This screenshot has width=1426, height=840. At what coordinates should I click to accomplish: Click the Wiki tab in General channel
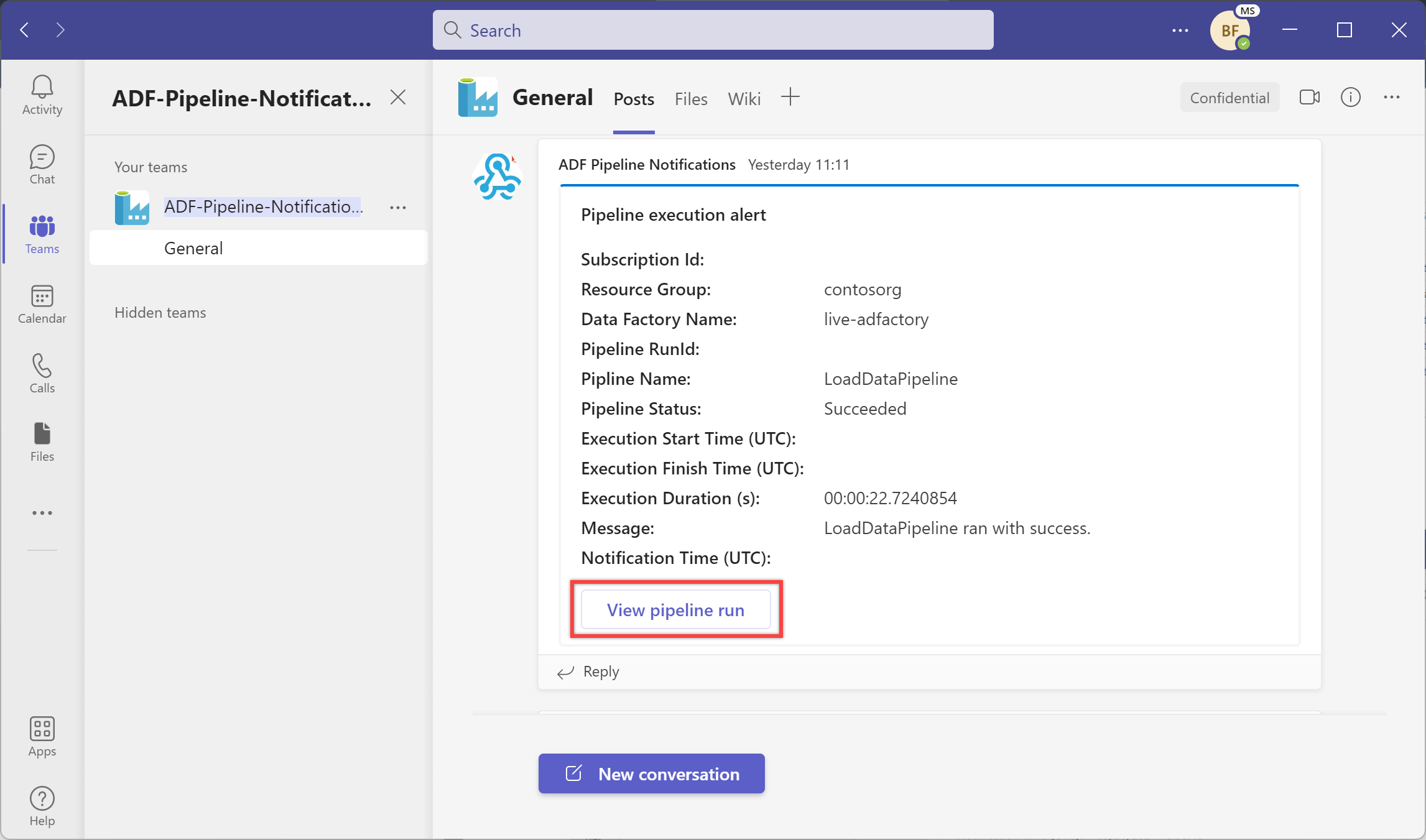[744, 98]
